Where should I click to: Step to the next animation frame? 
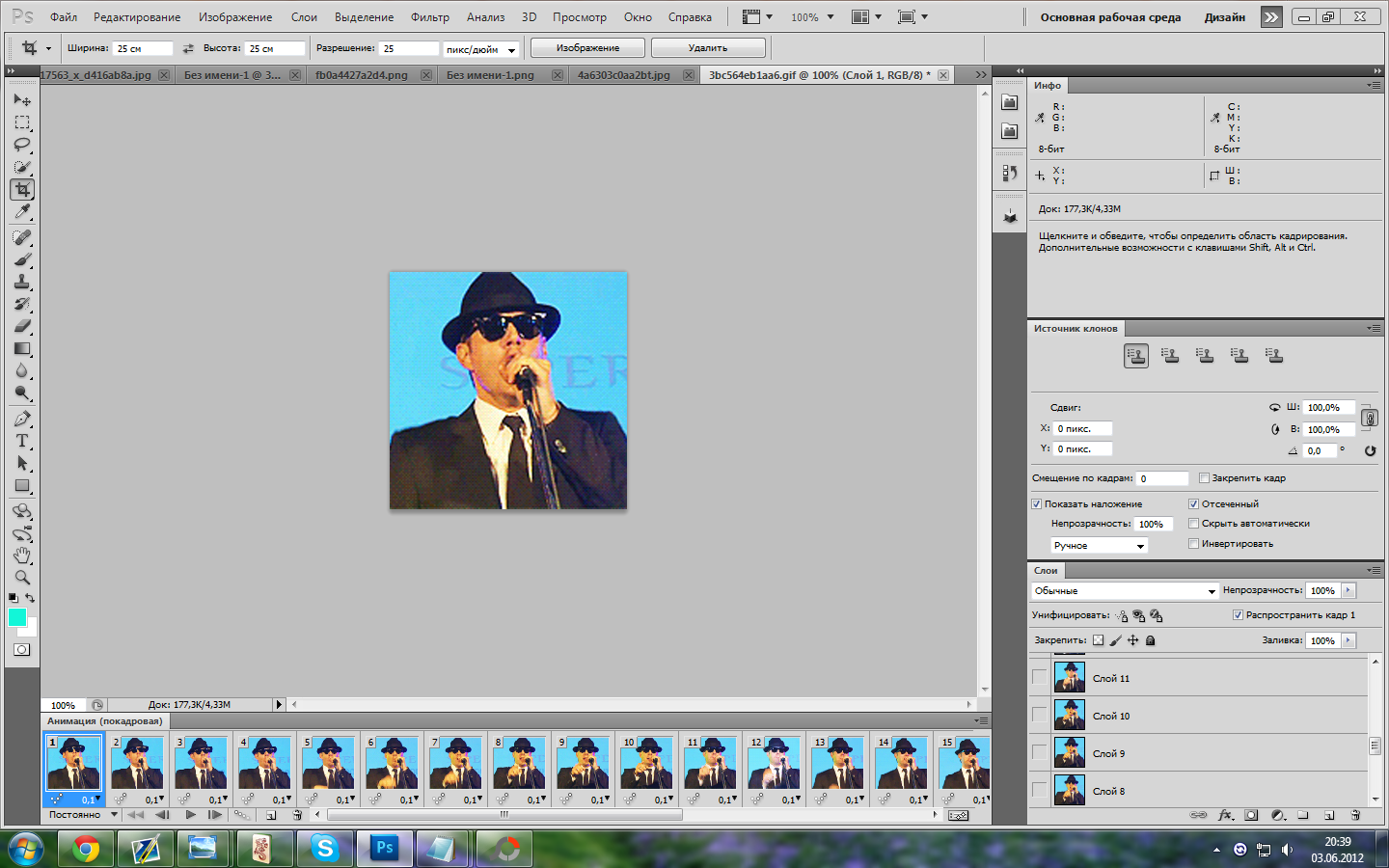pyautogui.click(x=214, y=815)
